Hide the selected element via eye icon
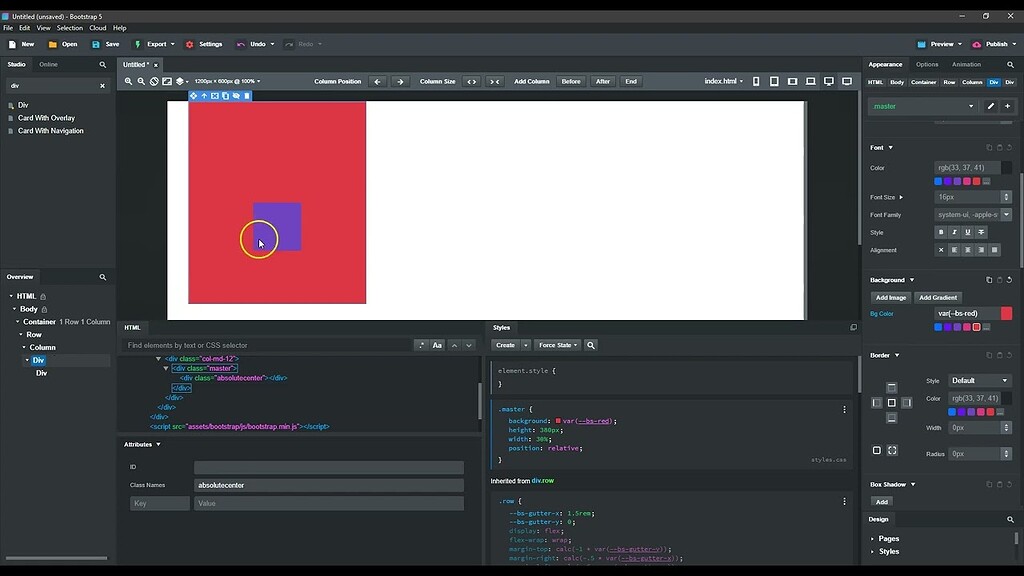Viewport: 1024px width, 576px height. point(236,96)
